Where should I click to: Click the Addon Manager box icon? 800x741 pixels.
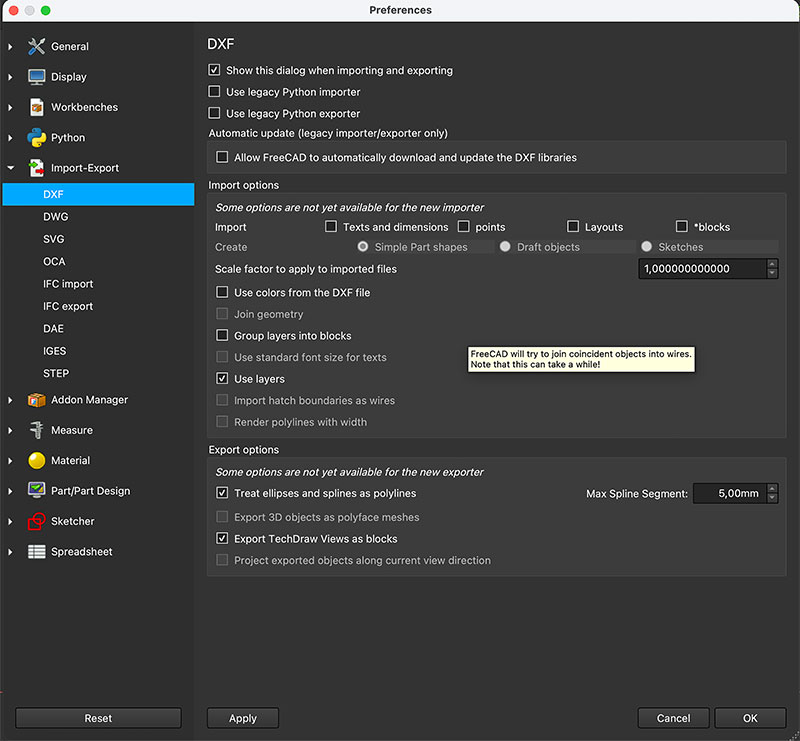(36, 400)
